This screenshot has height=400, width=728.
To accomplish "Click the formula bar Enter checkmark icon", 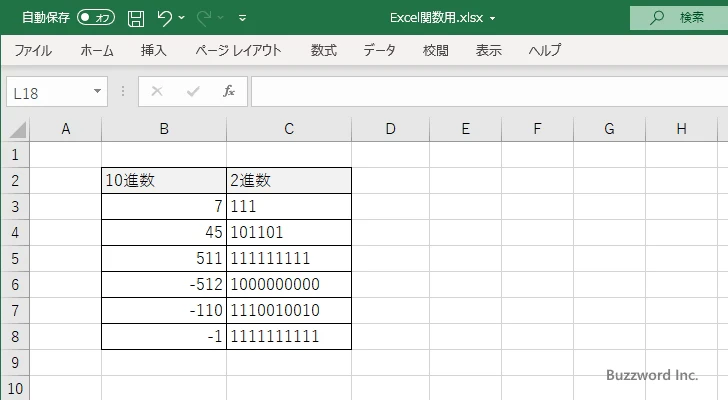I will (193, 91).
